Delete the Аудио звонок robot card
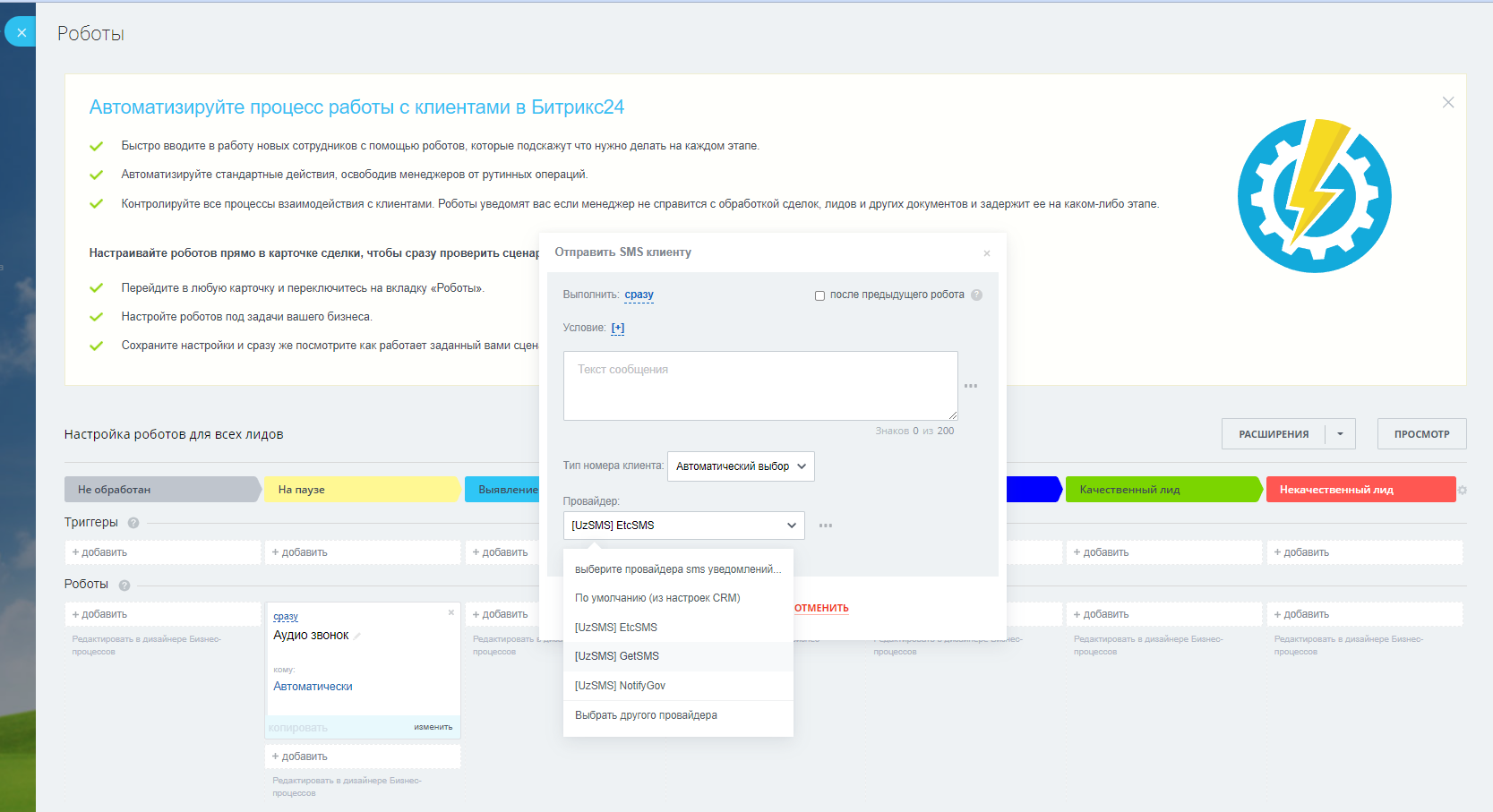The width and height of the screenshot is (1493, 812). pos(451,612)
